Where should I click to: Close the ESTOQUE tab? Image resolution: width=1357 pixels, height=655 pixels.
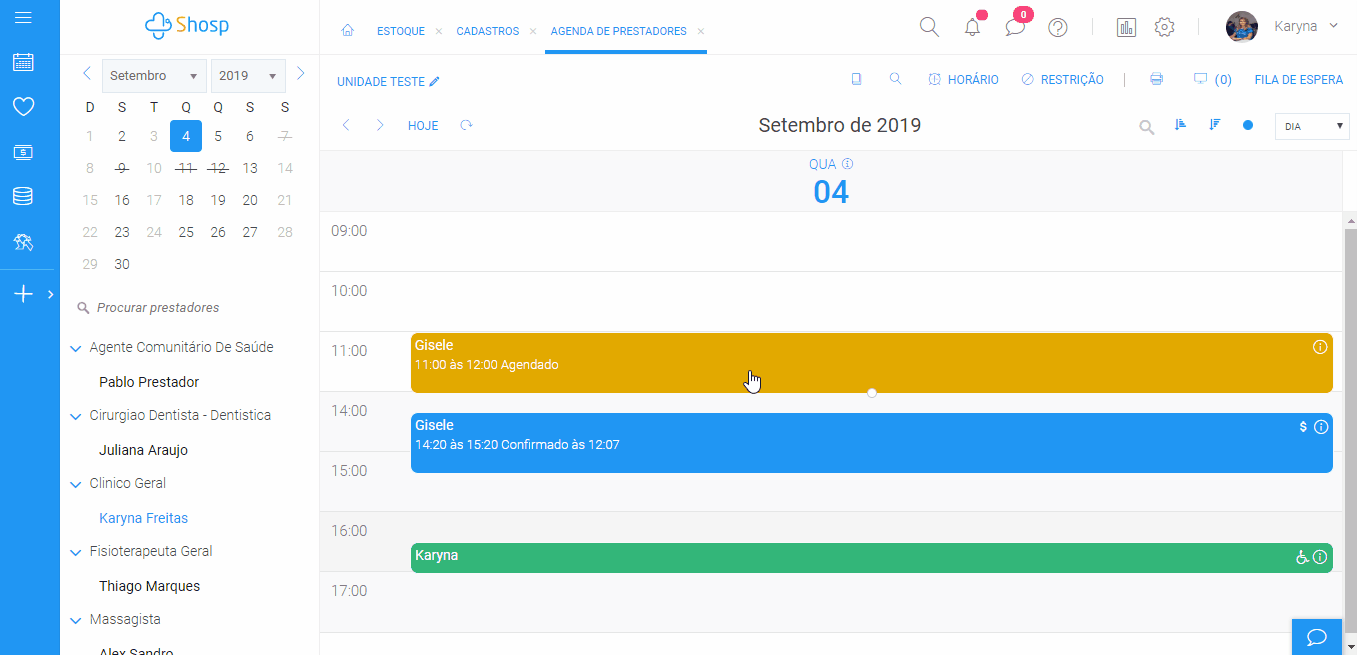click(438, 32)
